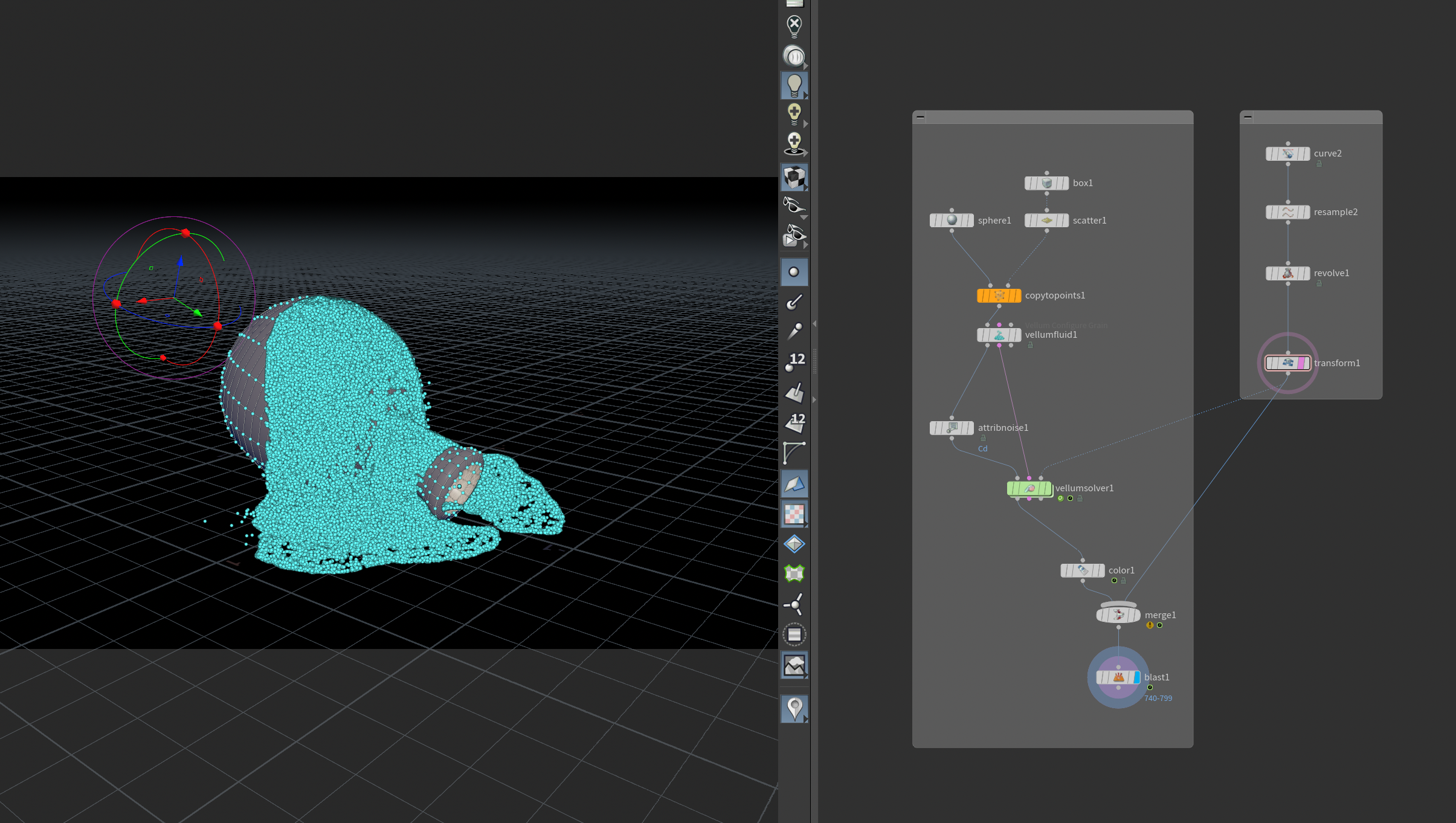
Task: Select the vellumsolver1 node
Action: (1029, 488)
